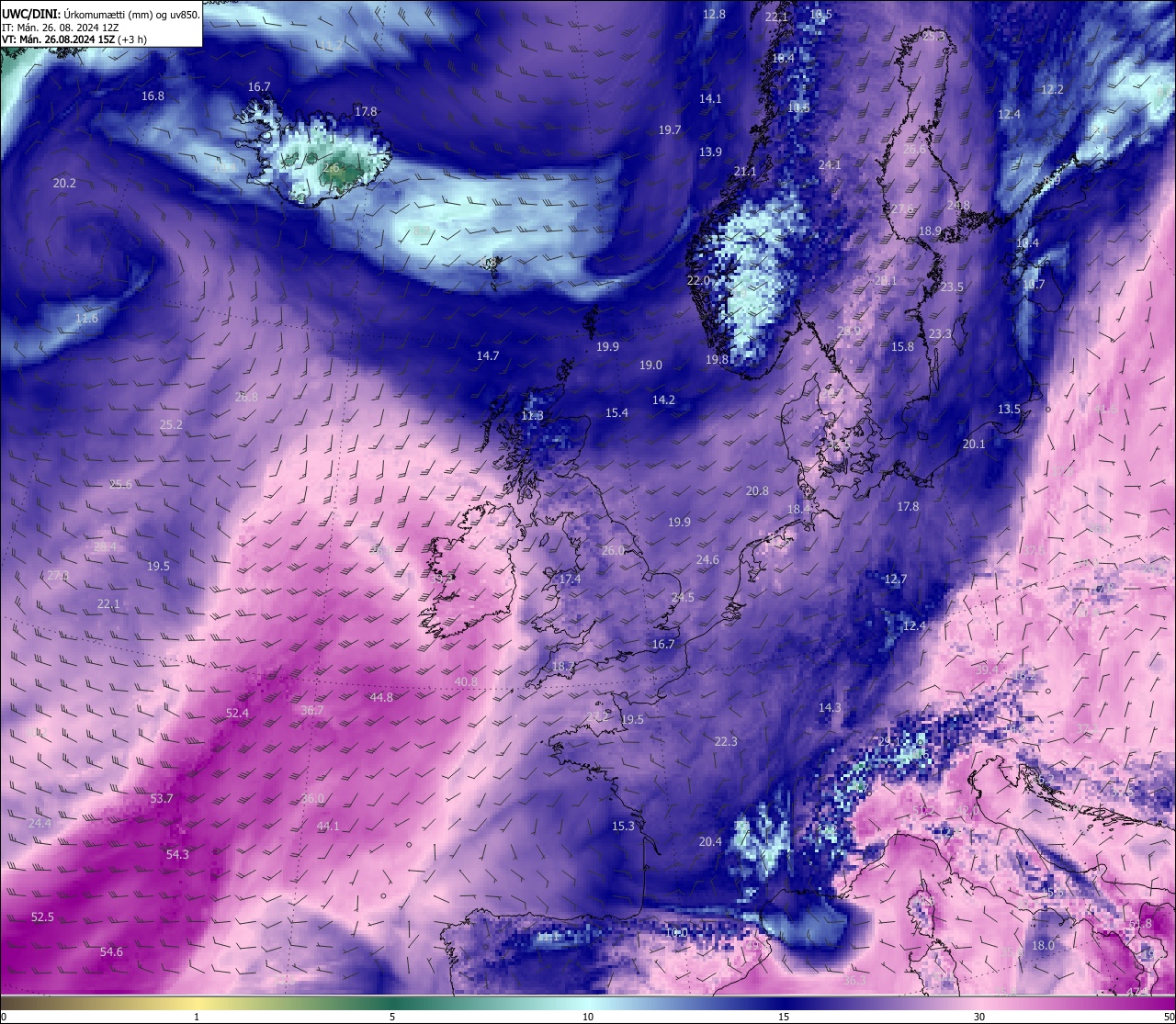This screenshot has width=1176, height=1024.
Task: Click the map value '10.0' over the Pyrenees
Action: click(x=676, y=933)
